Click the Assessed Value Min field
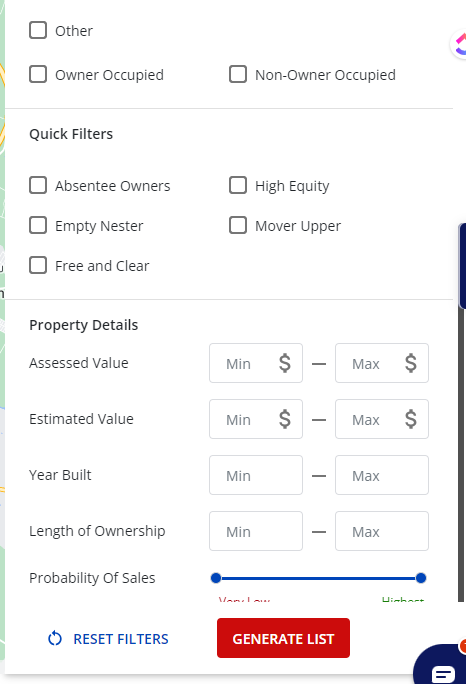This screenshot has height=684, width=466. (256, 363)
